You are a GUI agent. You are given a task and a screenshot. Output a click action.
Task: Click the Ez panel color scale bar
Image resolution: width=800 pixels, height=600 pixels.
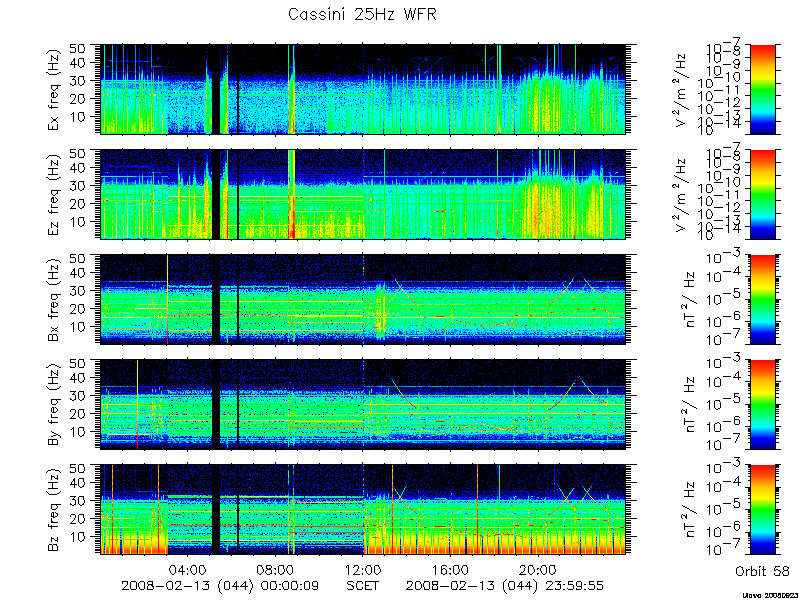tap(762, 194)
